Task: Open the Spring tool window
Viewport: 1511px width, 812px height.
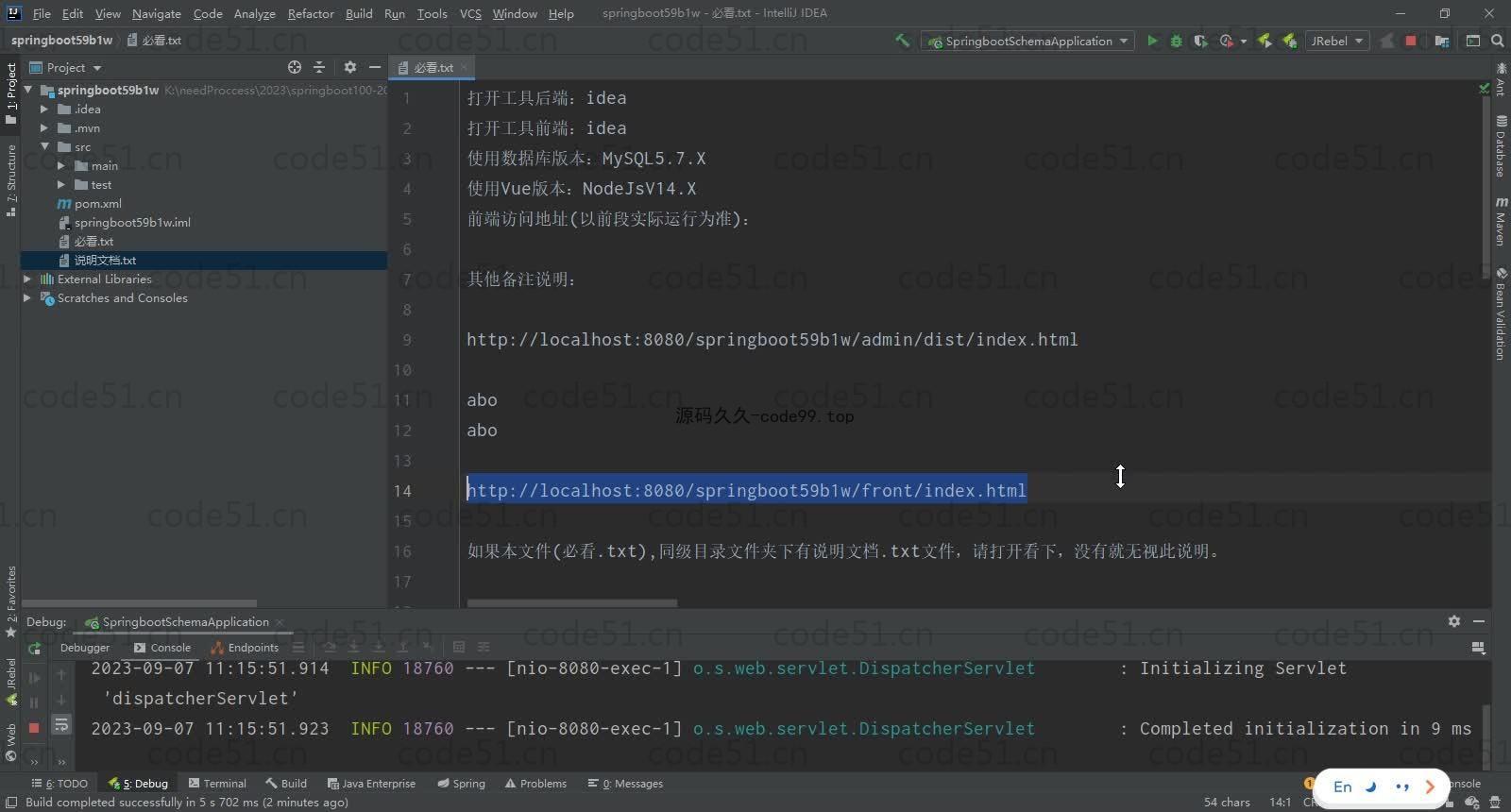Action: pos(461,783)
